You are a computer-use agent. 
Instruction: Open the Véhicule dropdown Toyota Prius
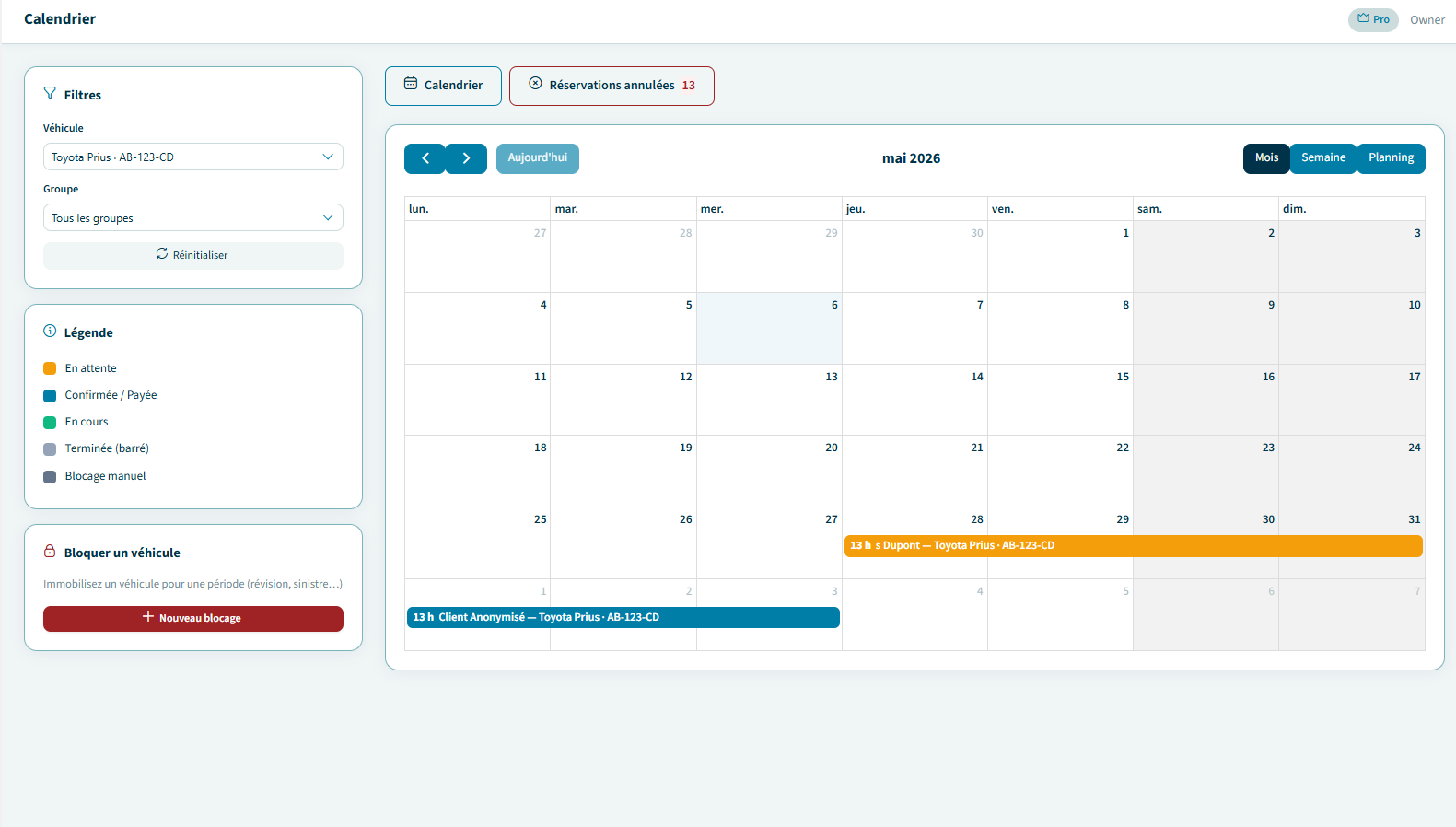[x=193, y=157]
